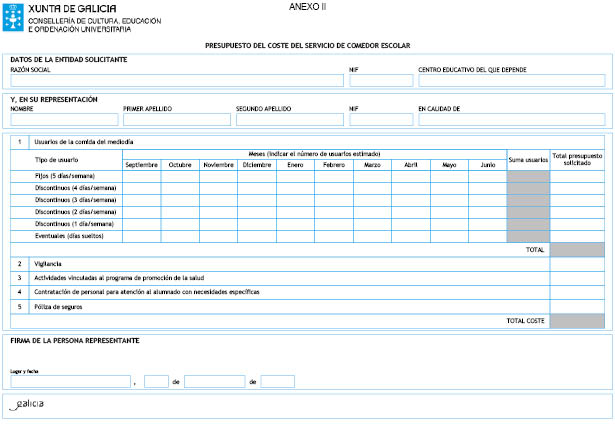Screen dimensions: 615x439
Task: Select the NIF field beside Razón social
Action: pyautogui.click(x=380, y=81)
